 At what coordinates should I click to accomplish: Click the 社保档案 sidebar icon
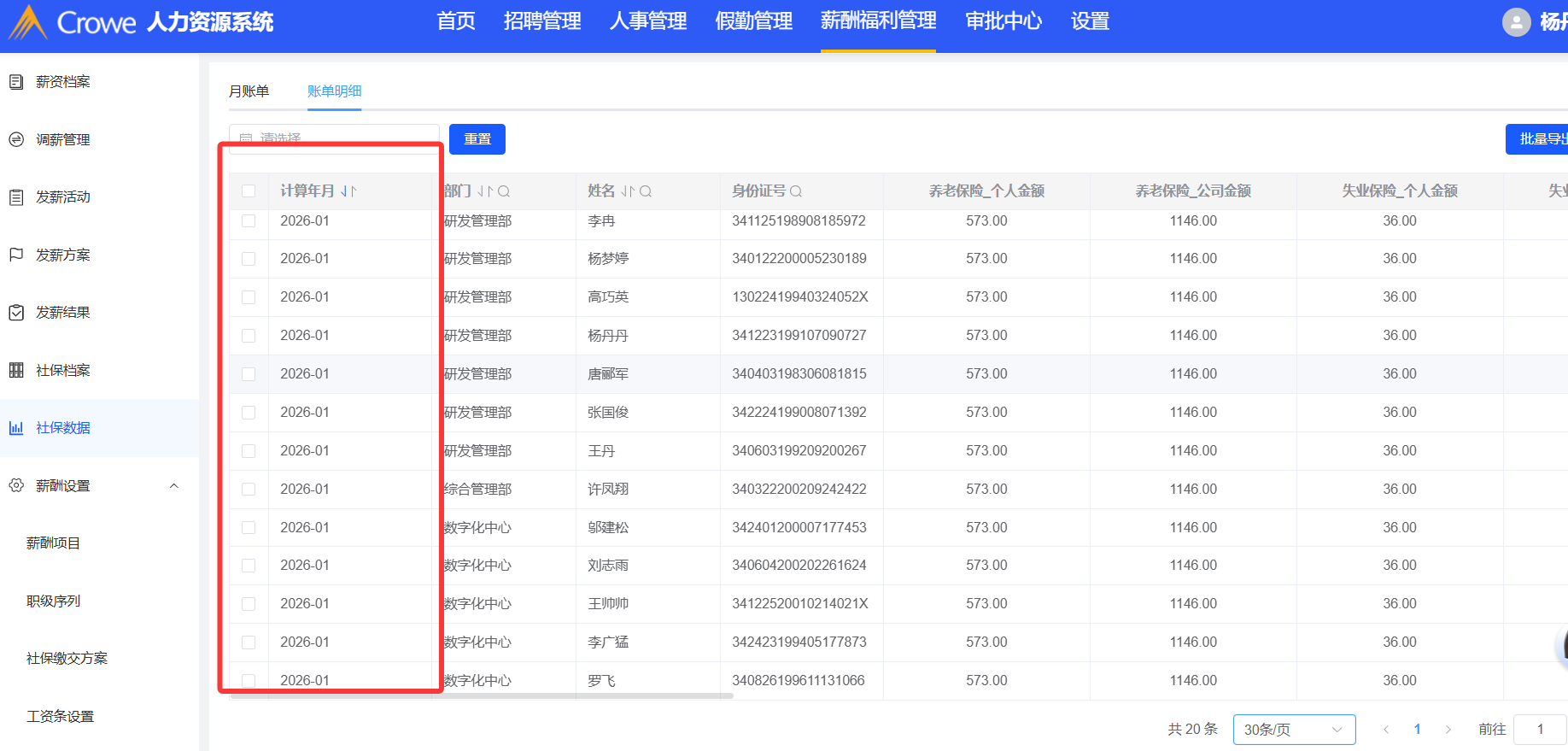coord(16,370)
